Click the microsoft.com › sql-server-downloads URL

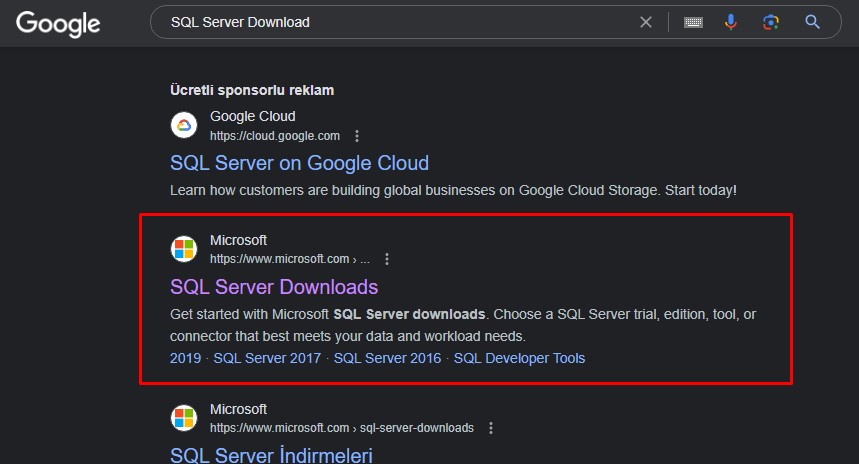click(342, 428)
